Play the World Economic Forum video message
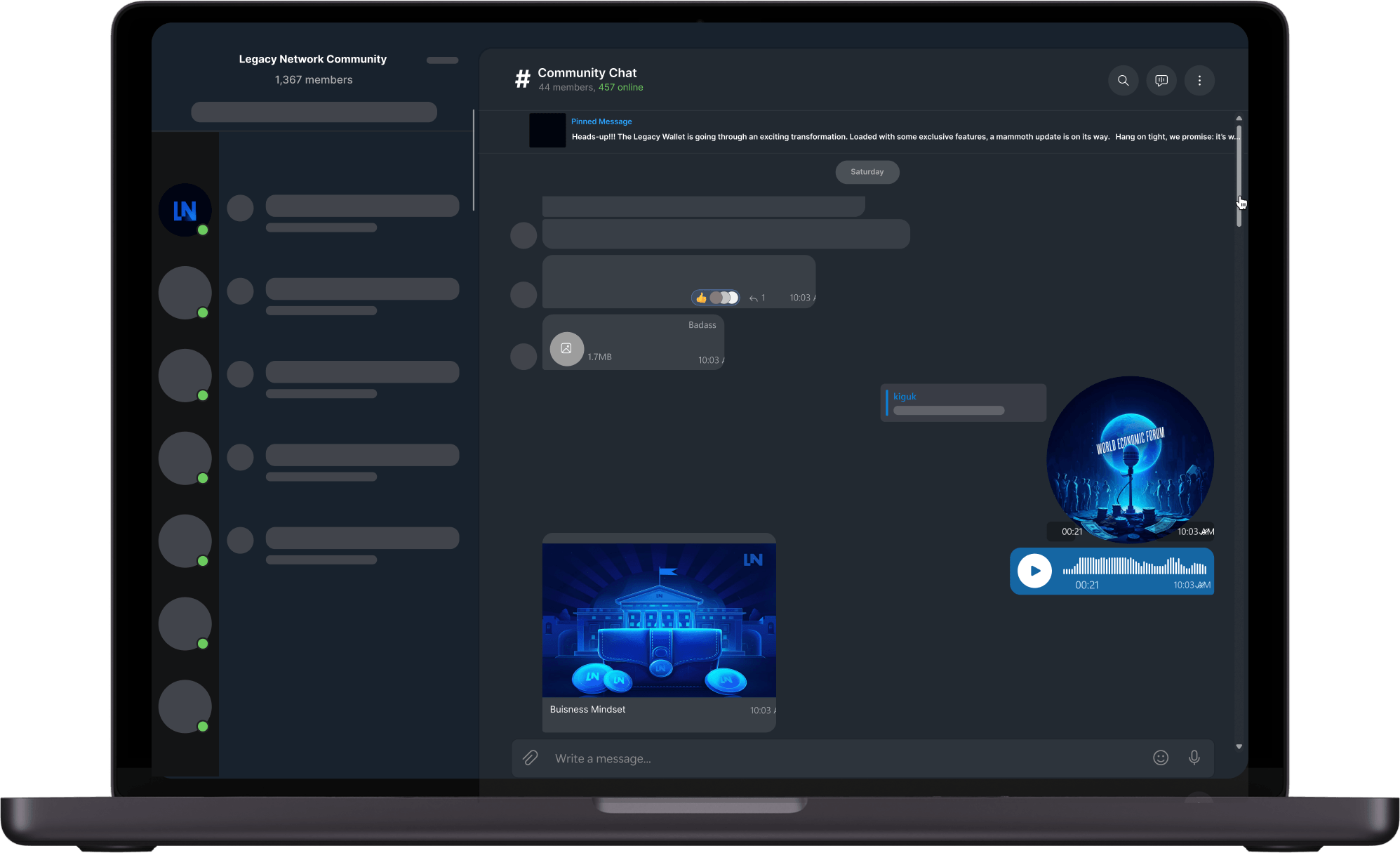 click(1130, 460)
